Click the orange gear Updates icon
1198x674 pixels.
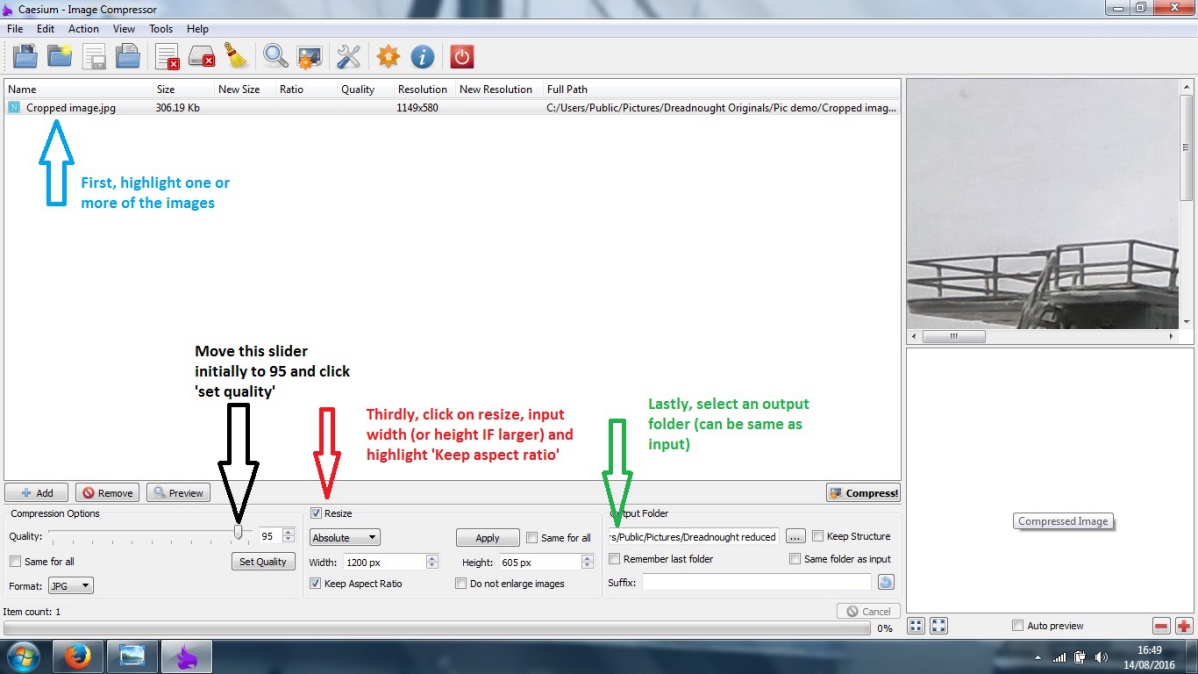(388, 57)
